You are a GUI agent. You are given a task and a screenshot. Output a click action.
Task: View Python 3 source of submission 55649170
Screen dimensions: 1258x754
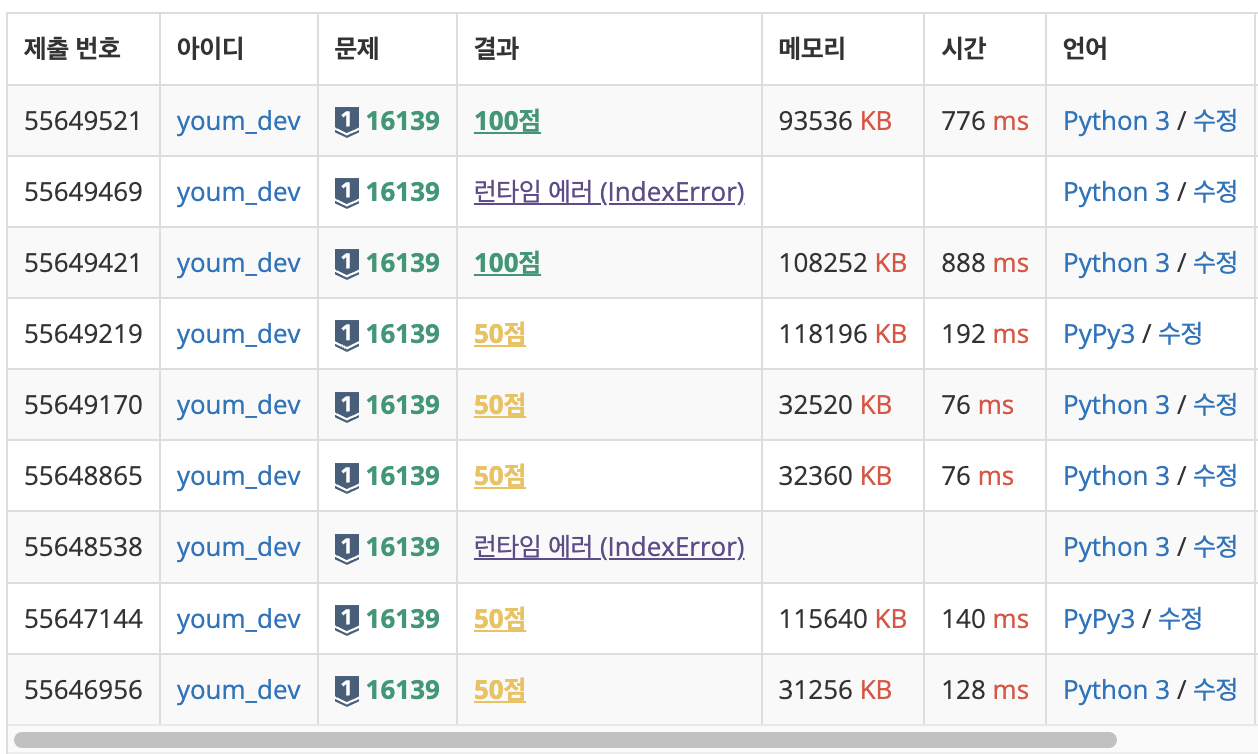tap(1116, 405)
